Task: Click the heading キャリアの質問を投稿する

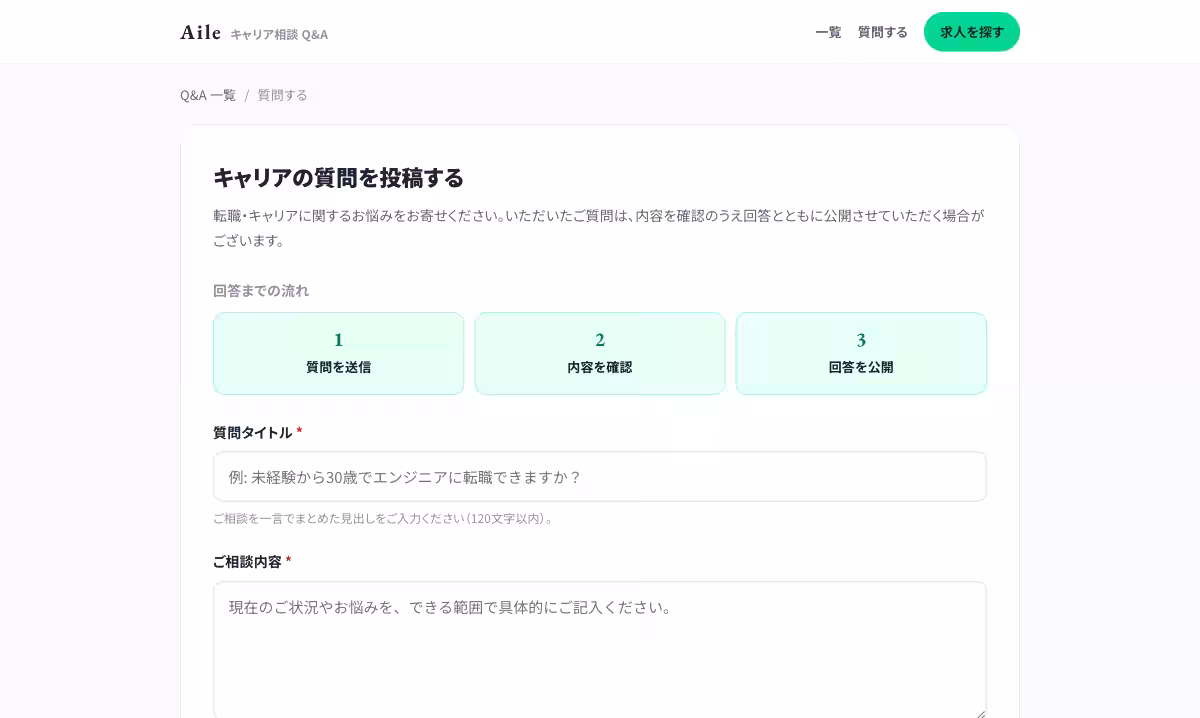Action: click(x=339, y=177)
